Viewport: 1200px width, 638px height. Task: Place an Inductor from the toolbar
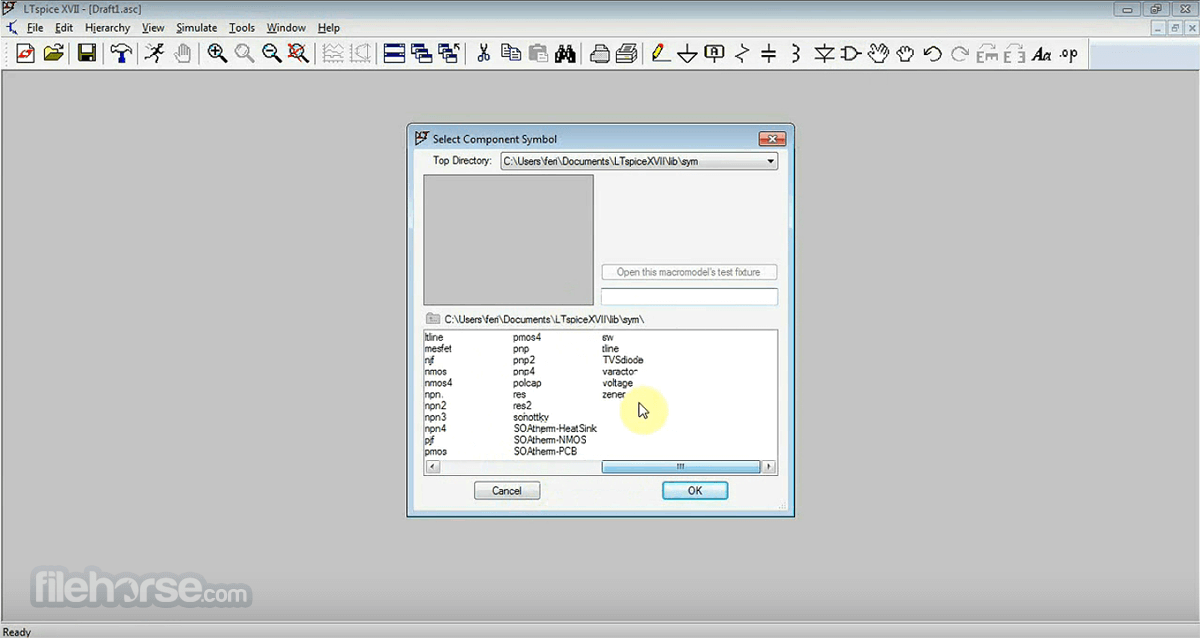click(x=795, y=54)
